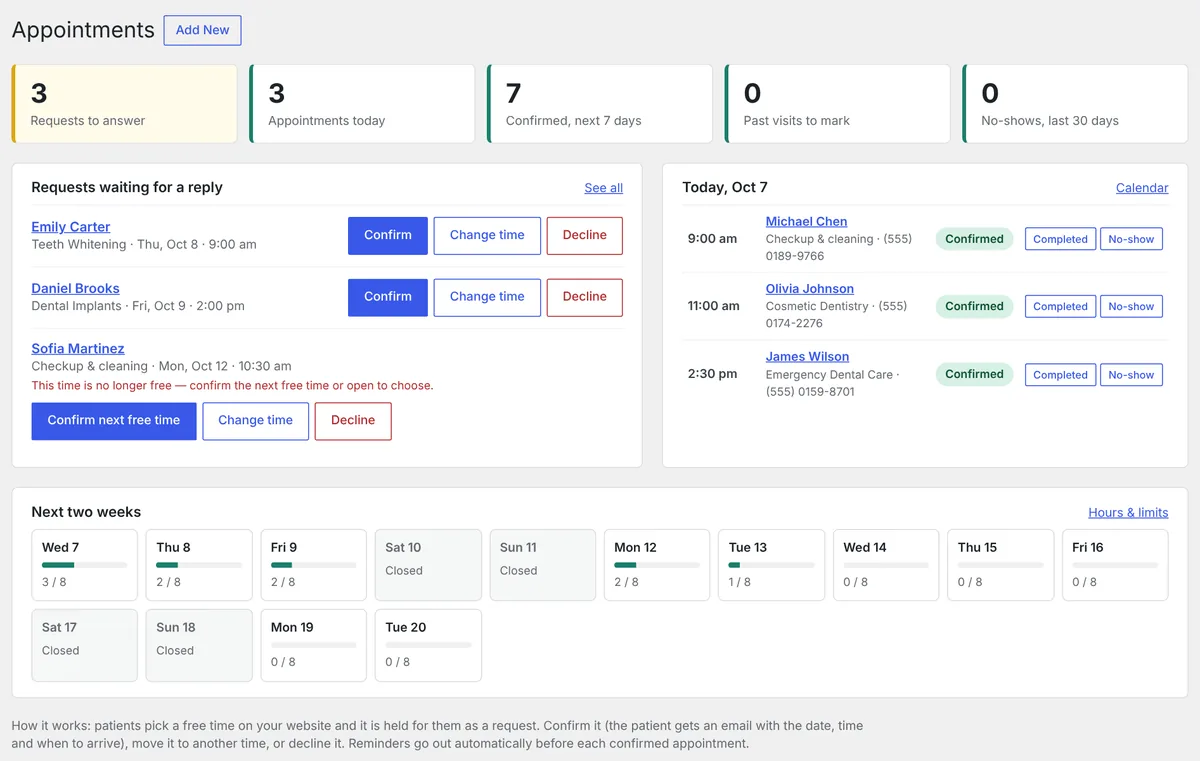Open the Past visits to mark card

838,104
